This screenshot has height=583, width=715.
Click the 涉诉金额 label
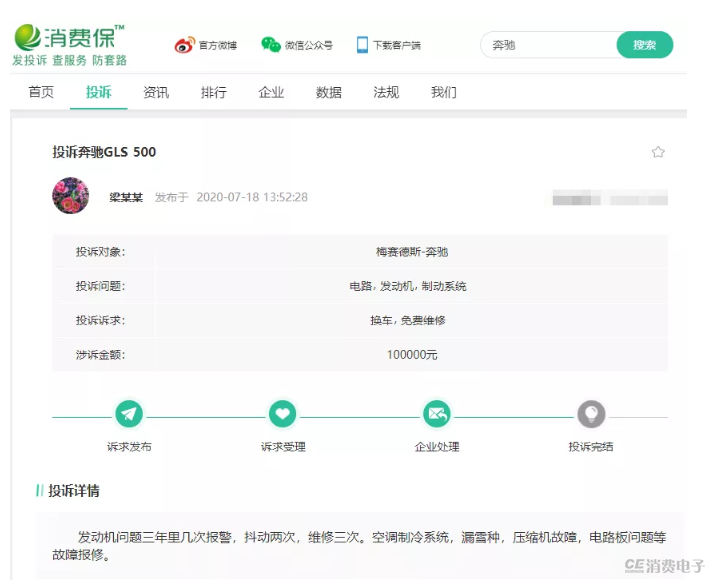100,354
